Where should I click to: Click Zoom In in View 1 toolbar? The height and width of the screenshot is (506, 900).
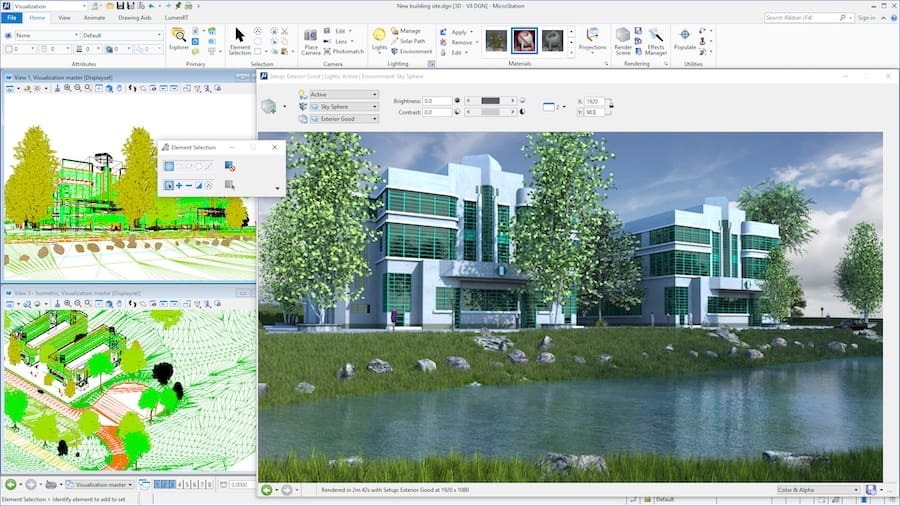point(68,88)
